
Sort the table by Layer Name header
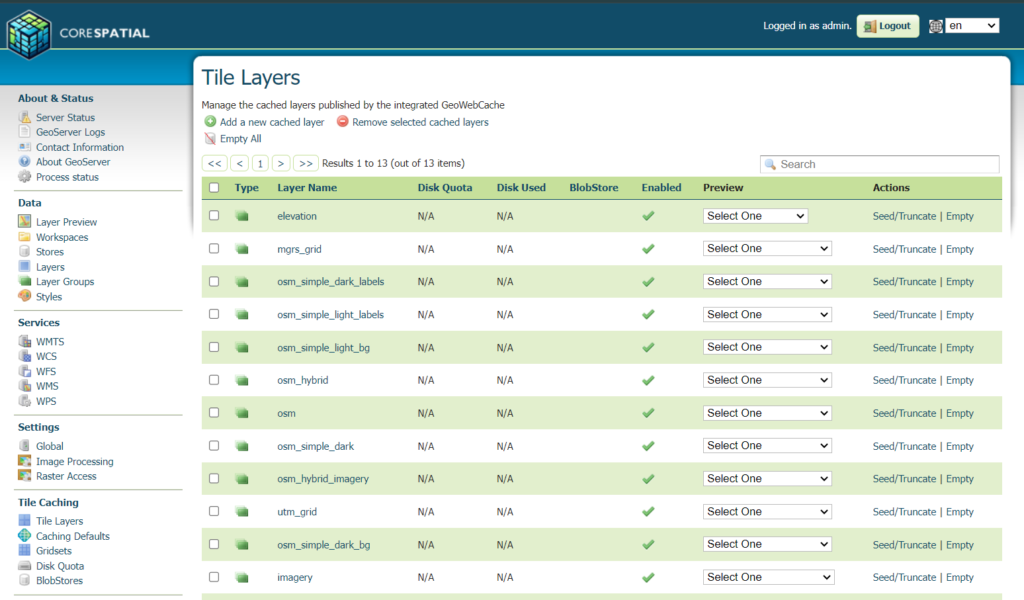pyautogui.click(x=307, y=187)
